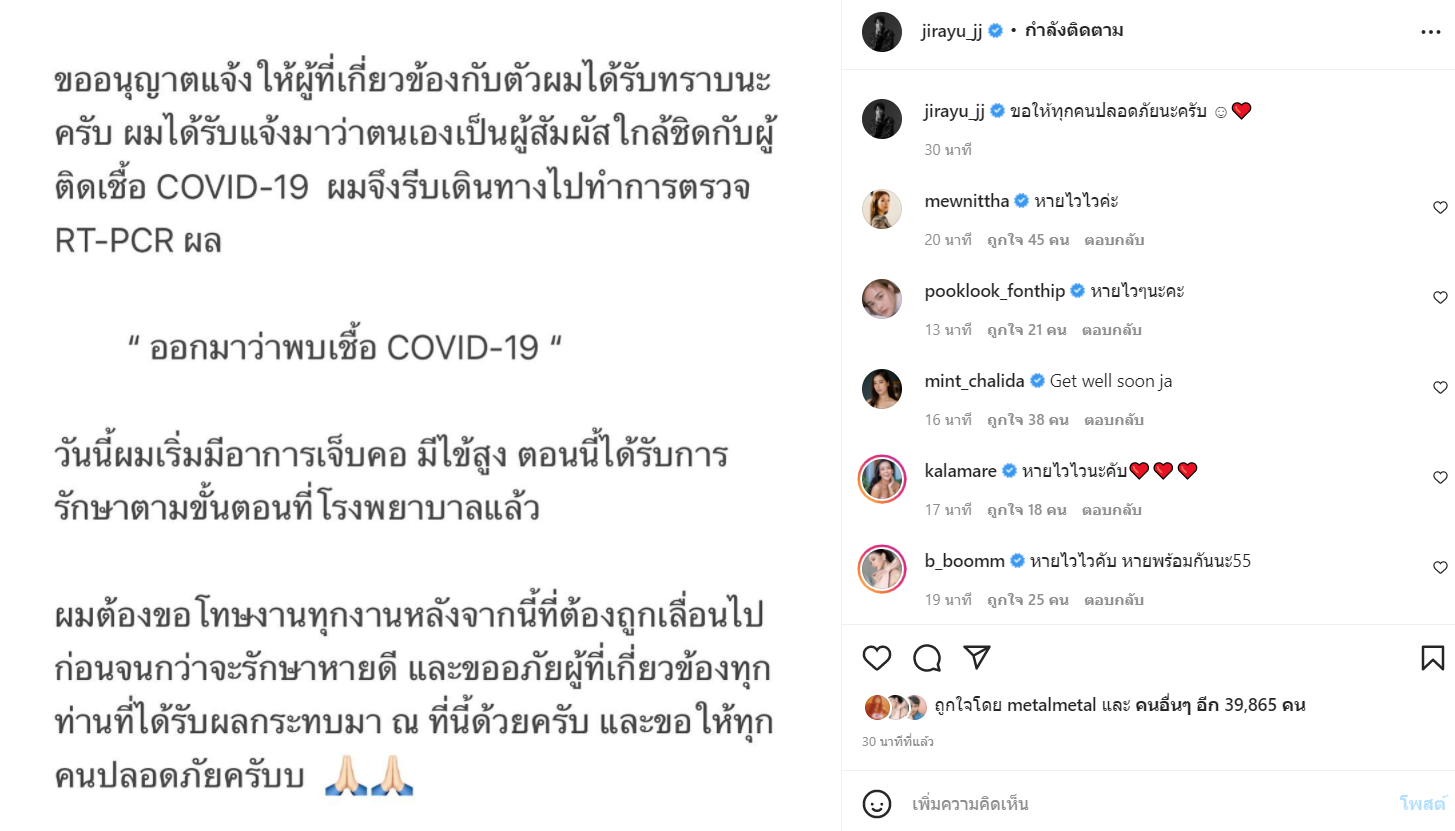Image resolution: width=1455 pixels, height=831 pixels.
Task: Click the เพิ่มความคิดเห็น comment input field
Action: point(1150,803)
